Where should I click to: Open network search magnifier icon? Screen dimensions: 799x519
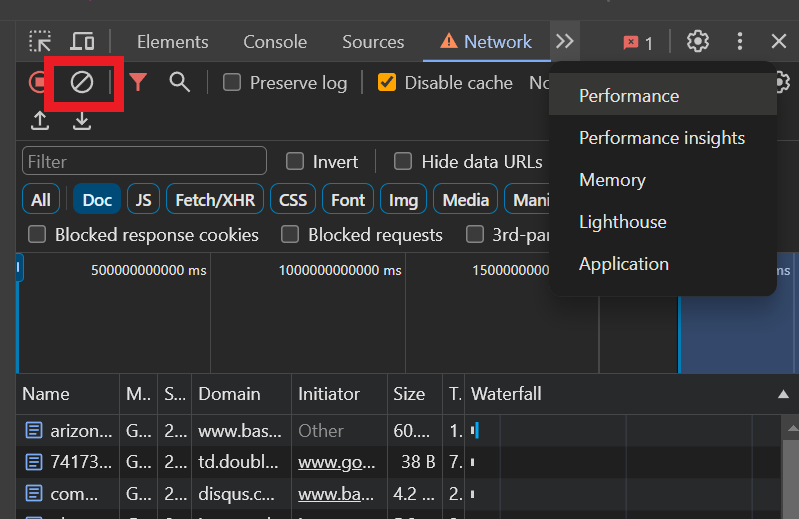point(179,82)
